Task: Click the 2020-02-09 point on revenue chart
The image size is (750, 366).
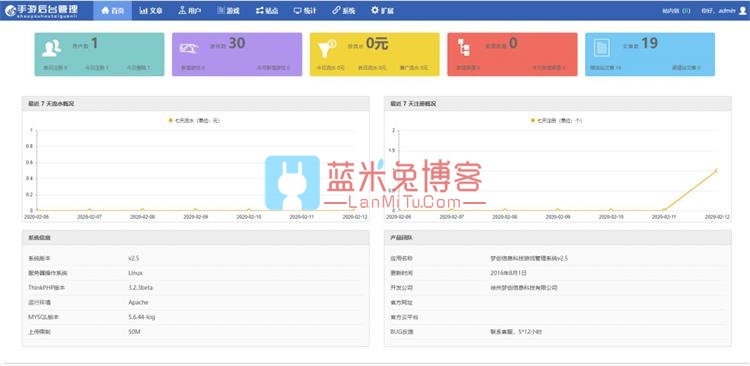Action: (196, 210)
